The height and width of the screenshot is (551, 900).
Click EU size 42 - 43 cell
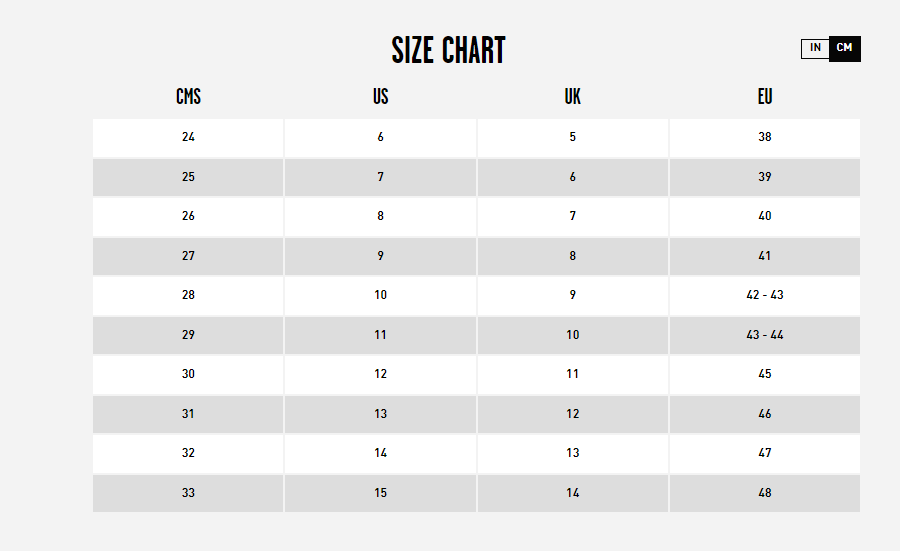(x=765, y=296)
